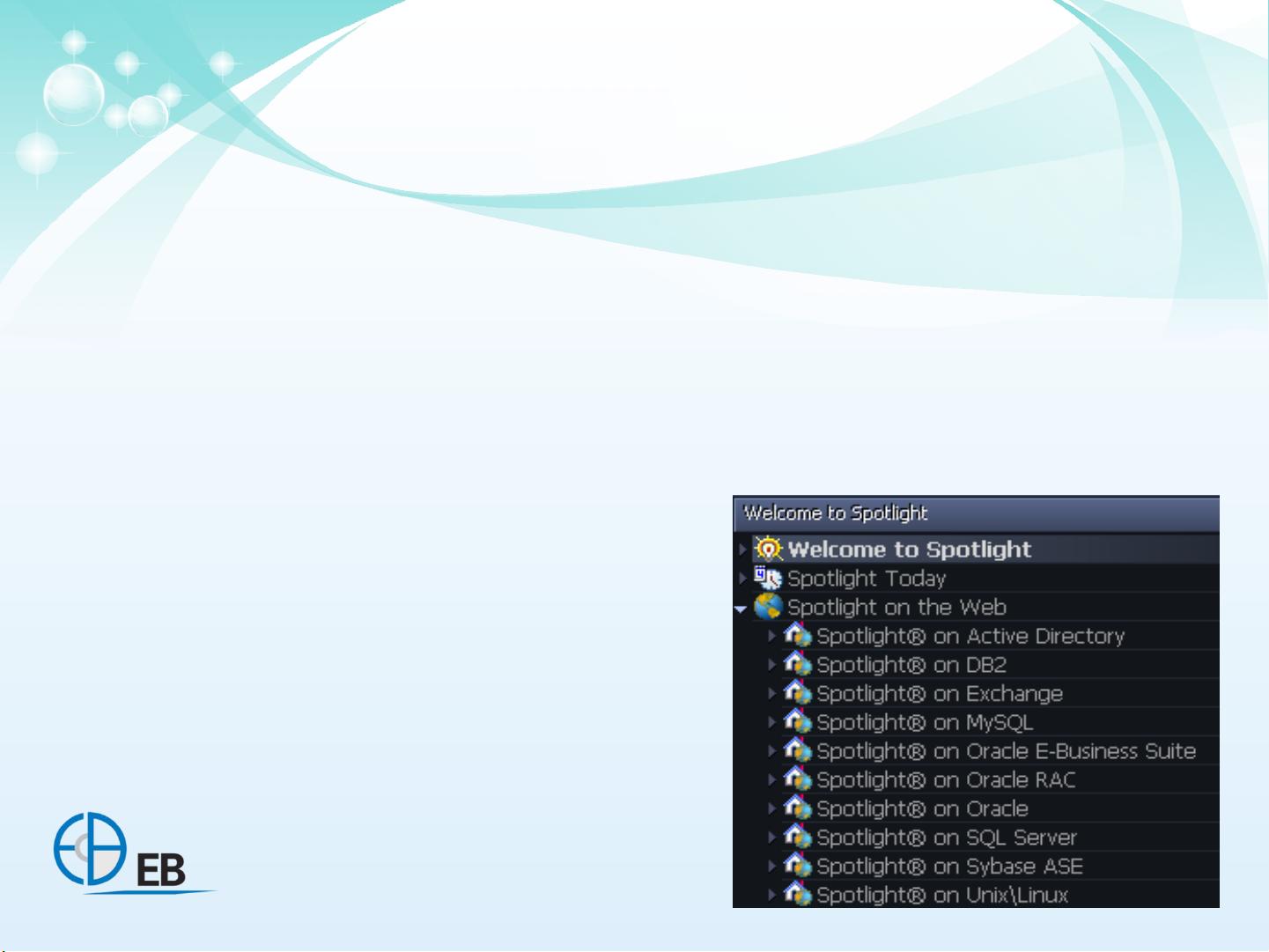
Task: Select "Spotlight Today" in the tree
Action: [x=867, y=579]
